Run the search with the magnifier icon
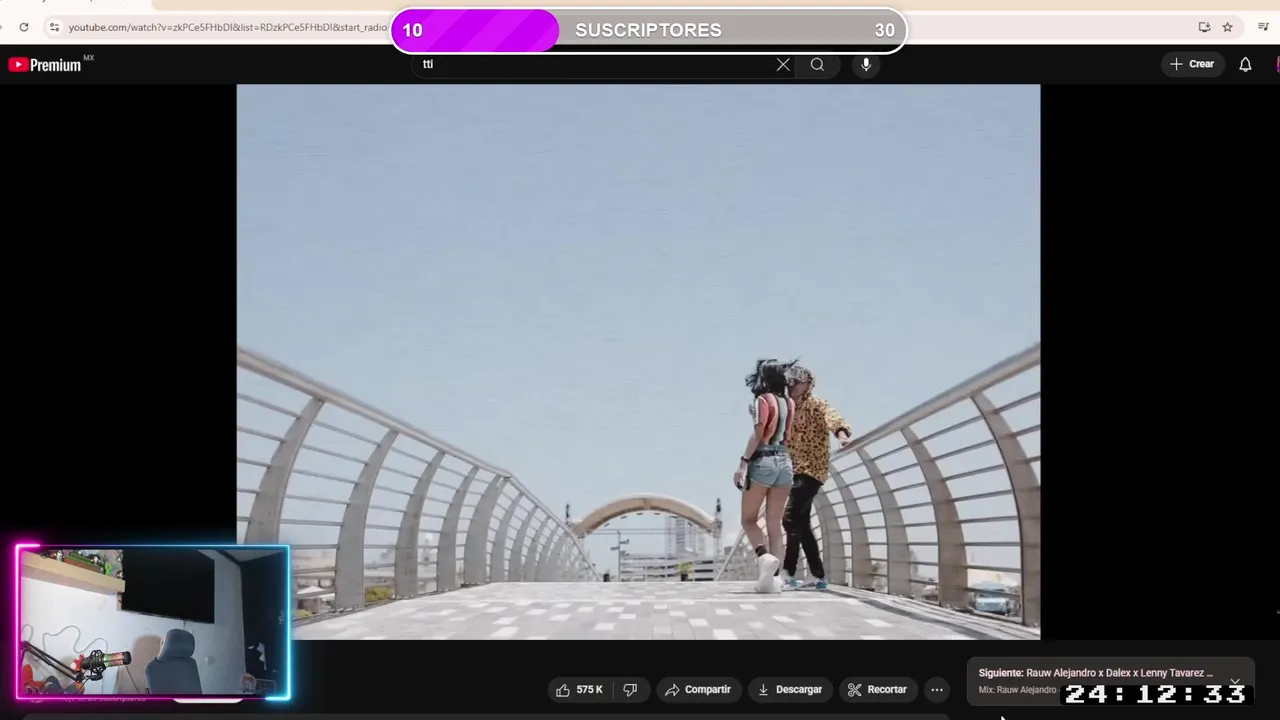Viewport: 1280px width, 720px height. 817,64
